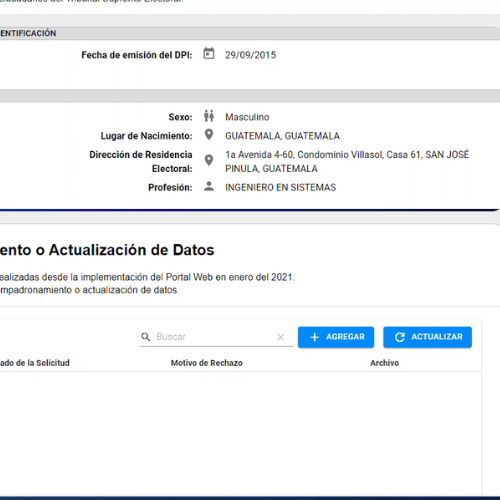Click the calendar icon beside DPI emission date
Viewport: 500px width, 500px height.
click(x=209, y=54)
